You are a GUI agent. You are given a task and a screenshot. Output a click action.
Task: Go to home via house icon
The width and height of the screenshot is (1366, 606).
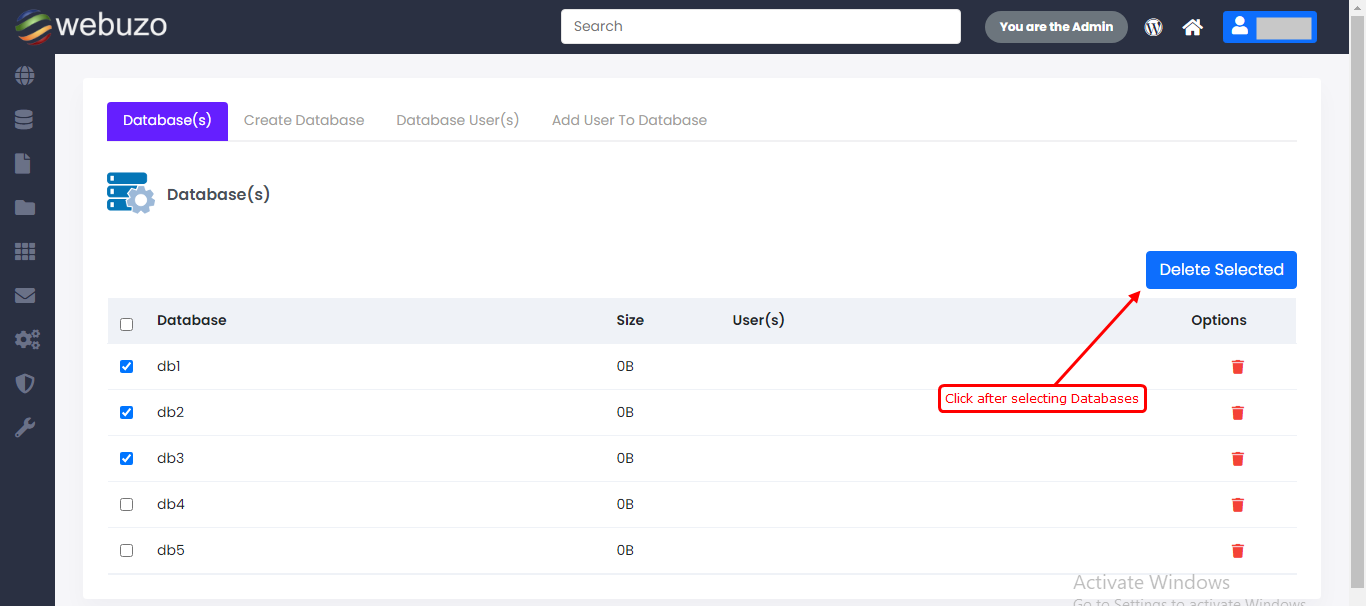pyautogui.click(x=1192, y=27)
